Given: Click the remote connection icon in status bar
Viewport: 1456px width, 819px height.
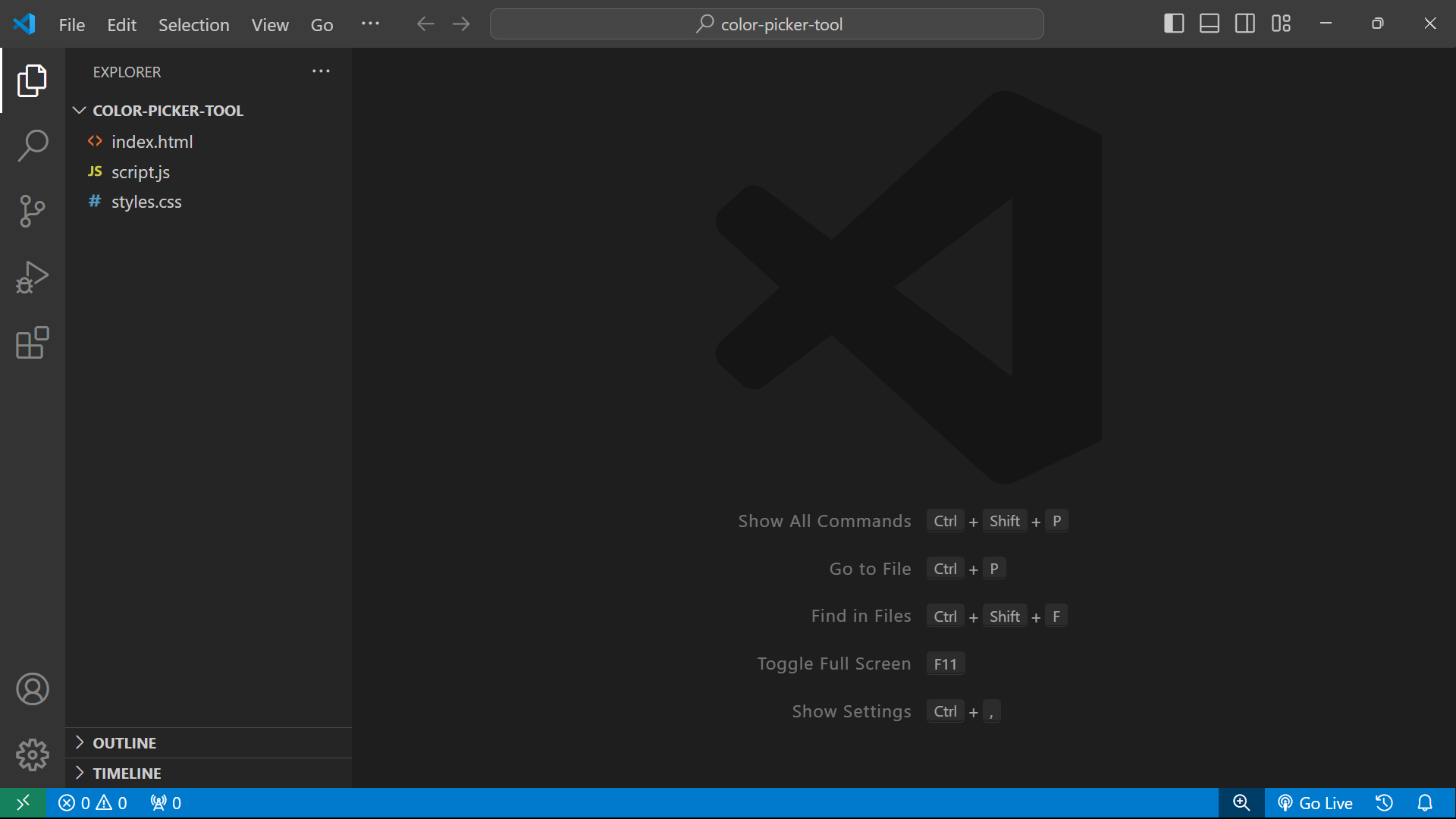Looking at the screenshot, I should (x=22, y=802).
